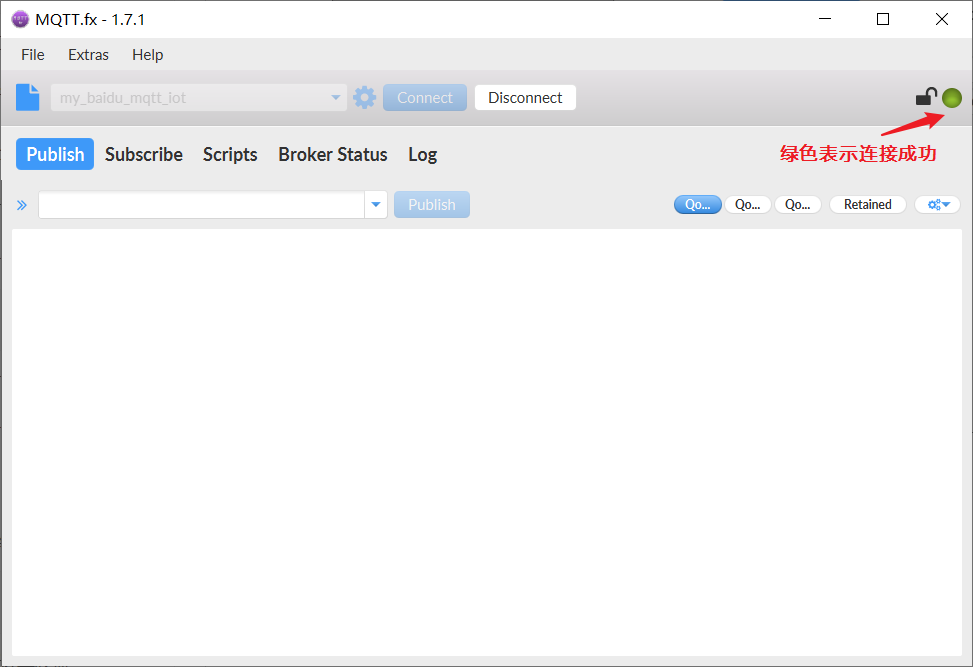Select the third QoS level toggle
973x667 pixels.
(797, 204)
